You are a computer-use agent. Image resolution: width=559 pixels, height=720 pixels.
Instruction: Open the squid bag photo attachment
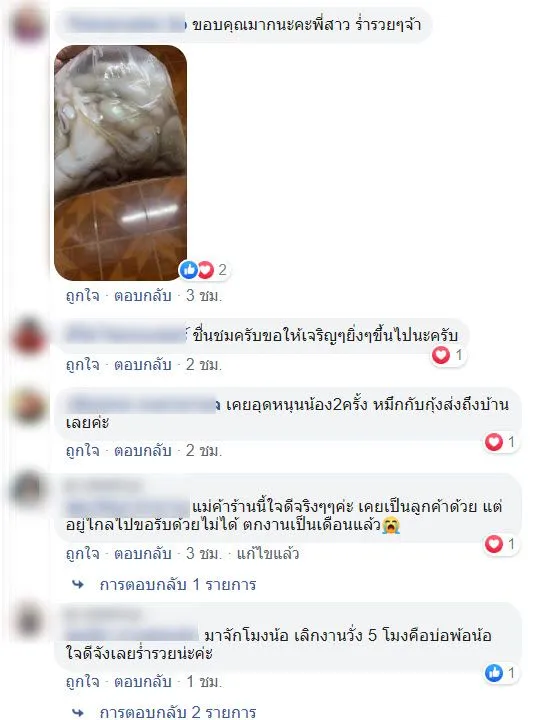coord(120,163)
